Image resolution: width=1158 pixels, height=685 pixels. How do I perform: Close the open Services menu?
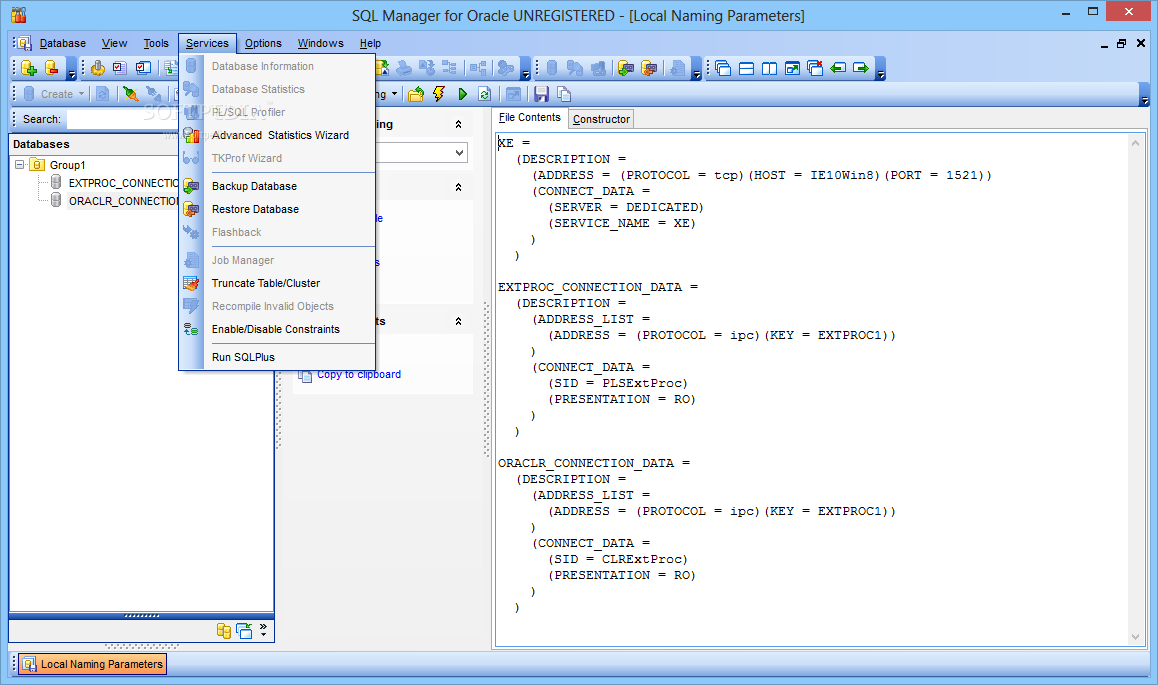click(208, 44)
